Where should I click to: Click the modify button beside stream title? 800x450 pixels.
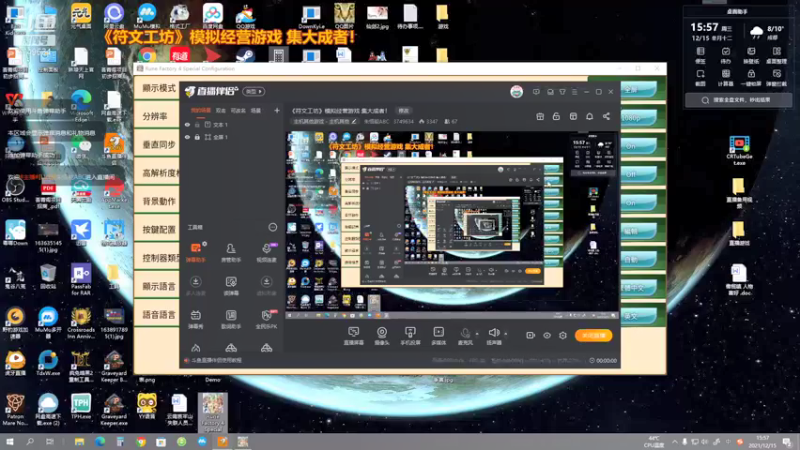404,110
